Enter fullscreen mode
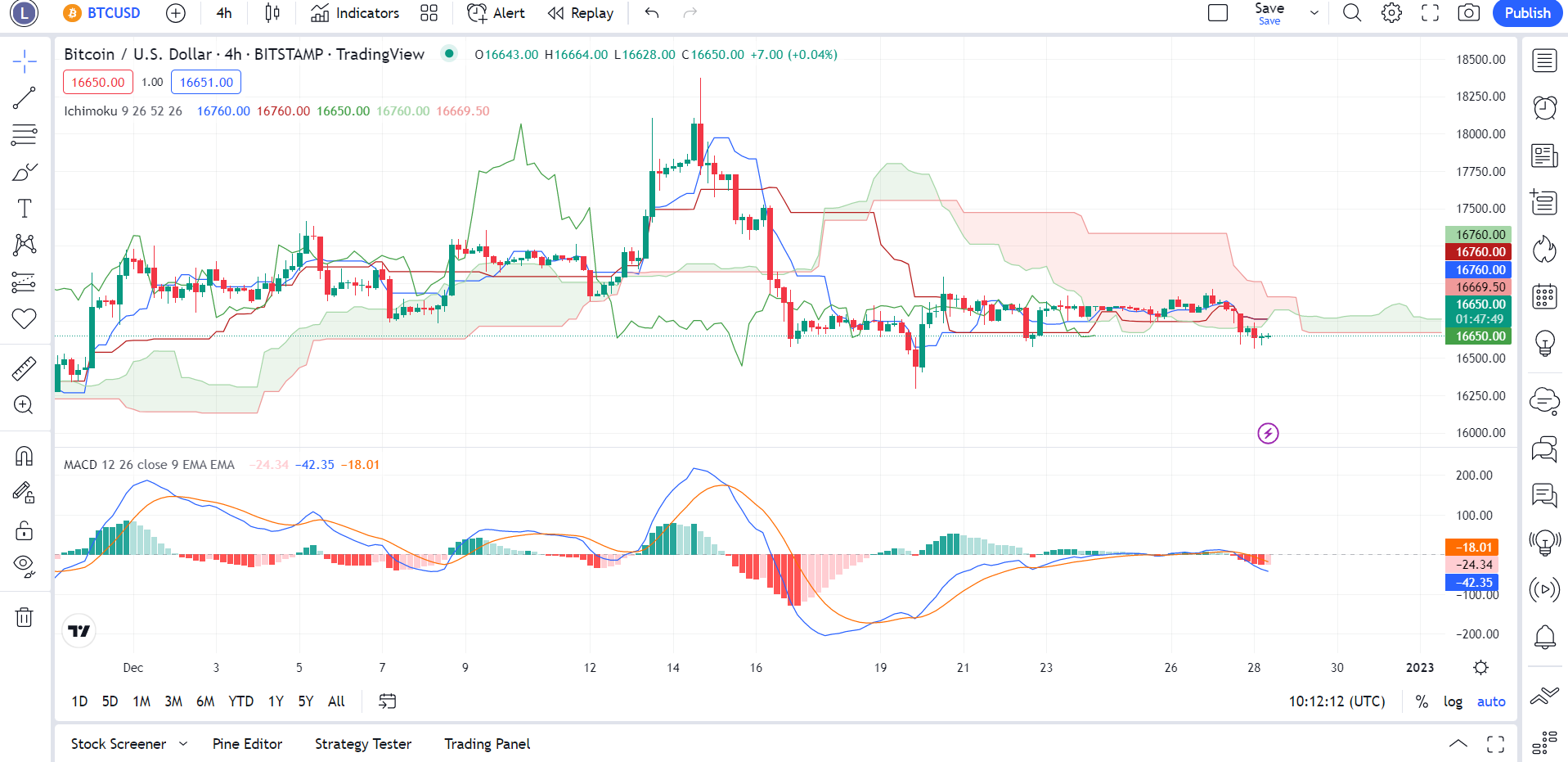This screenshot has width=1568, height=762. [x=1430, y=13]
